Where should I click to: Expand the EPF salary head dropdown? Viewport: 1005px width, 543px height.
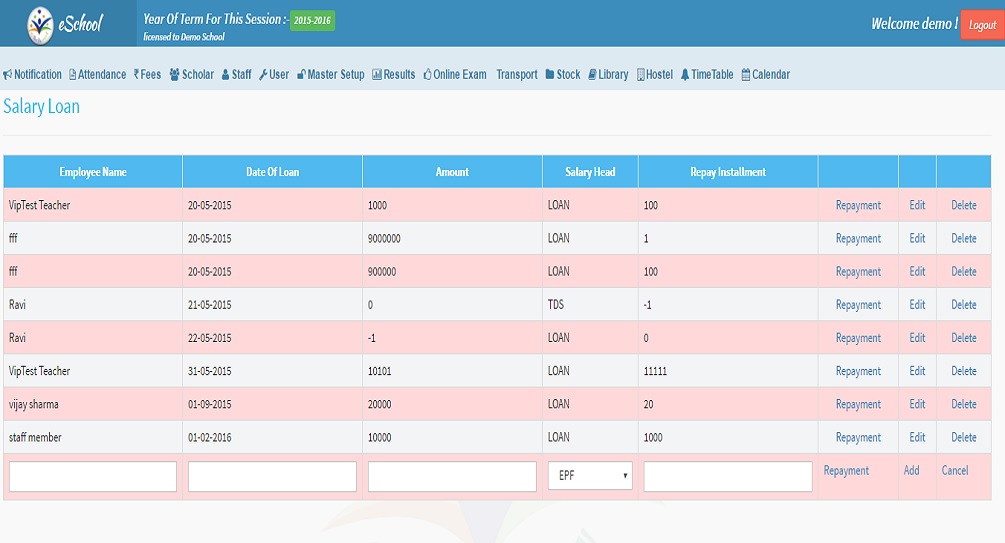pos(590,477)
